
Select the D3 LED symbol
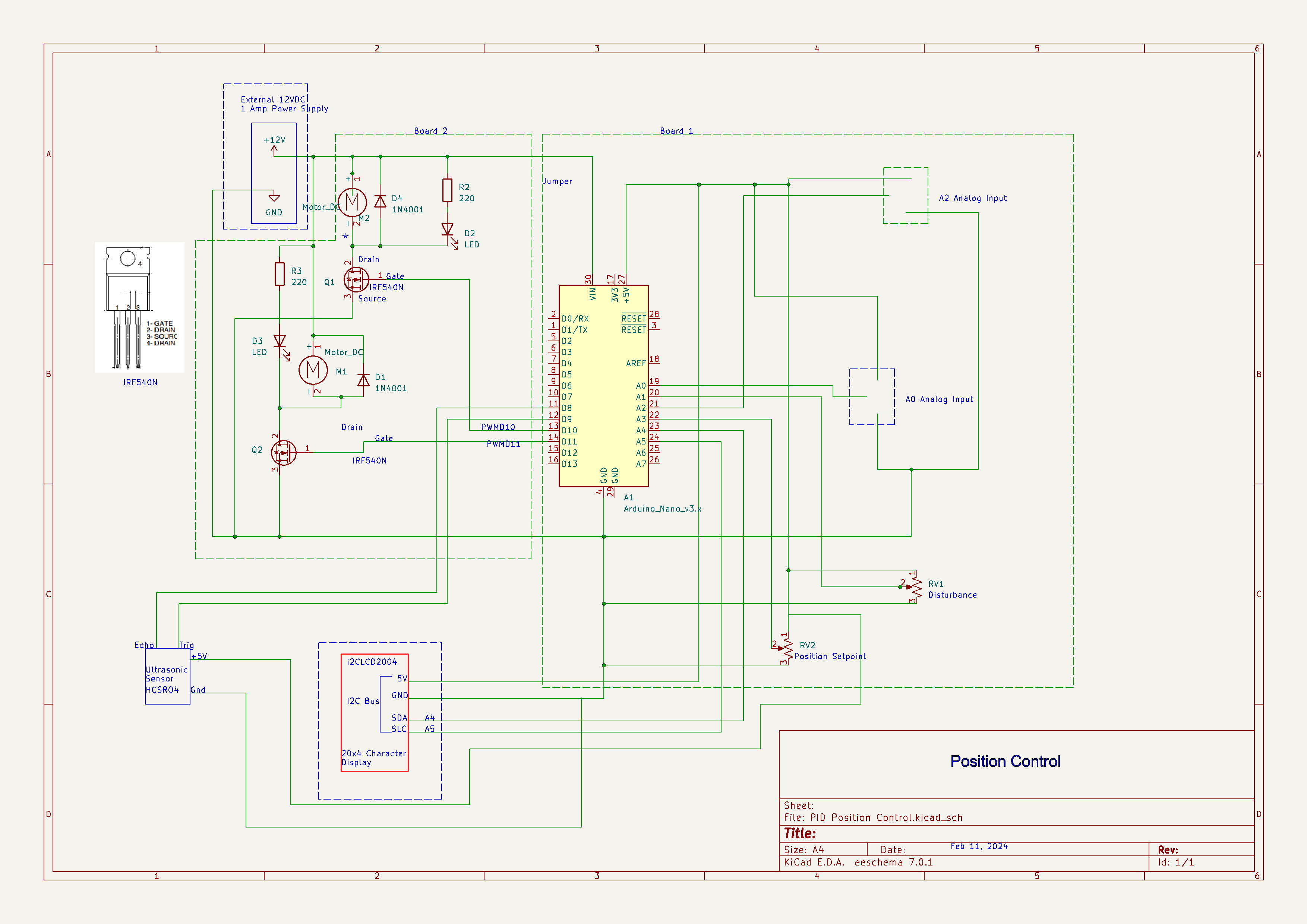pyautogui.click(x=280, y=341)
